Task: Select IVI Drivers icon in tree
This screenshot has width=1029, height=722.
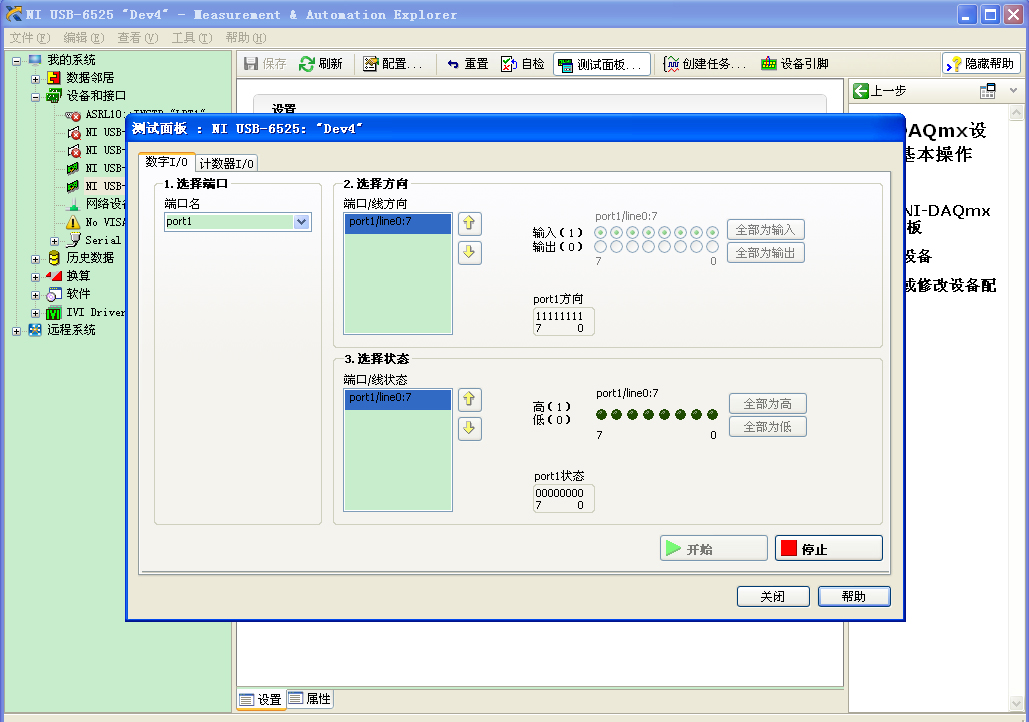Action: pos(54,312)
